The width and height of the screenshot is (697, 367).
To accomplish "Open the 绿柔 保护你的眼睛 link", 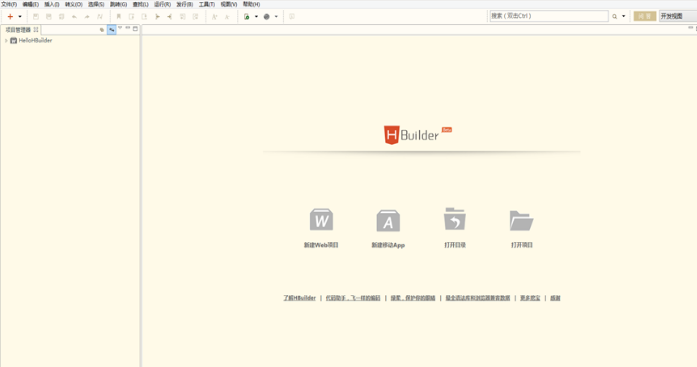I will 413,298.
